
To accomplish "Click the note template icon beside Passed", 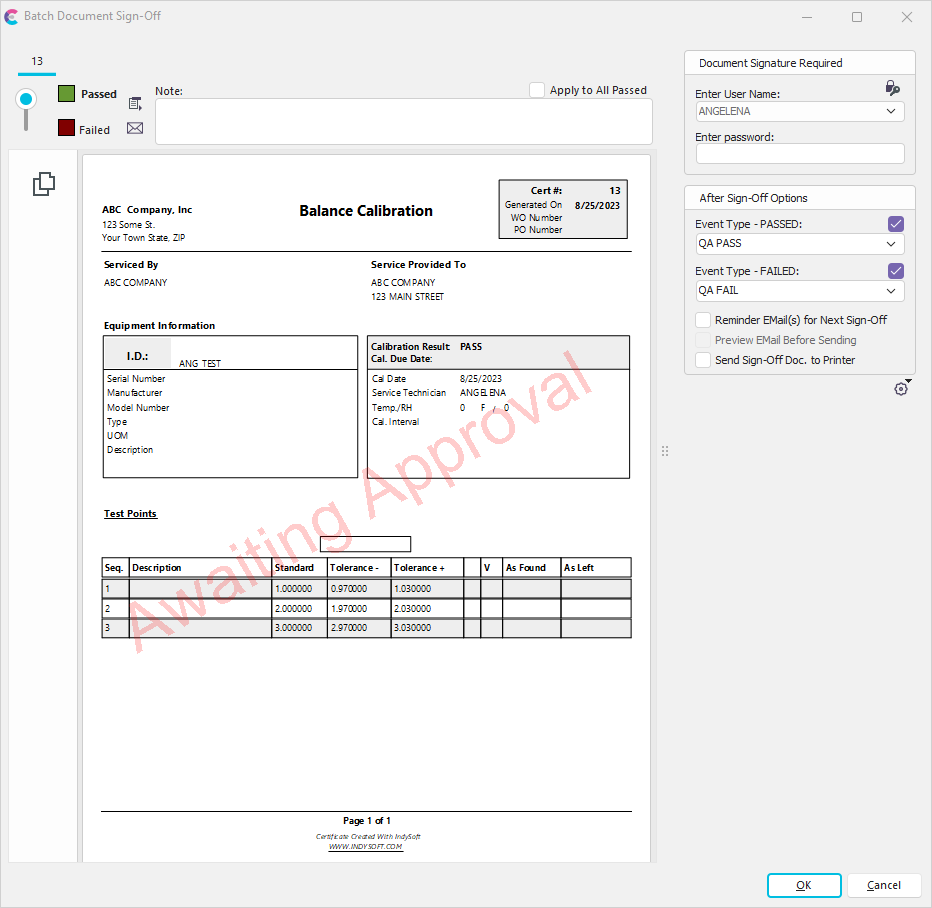I will tap(135, 102).
